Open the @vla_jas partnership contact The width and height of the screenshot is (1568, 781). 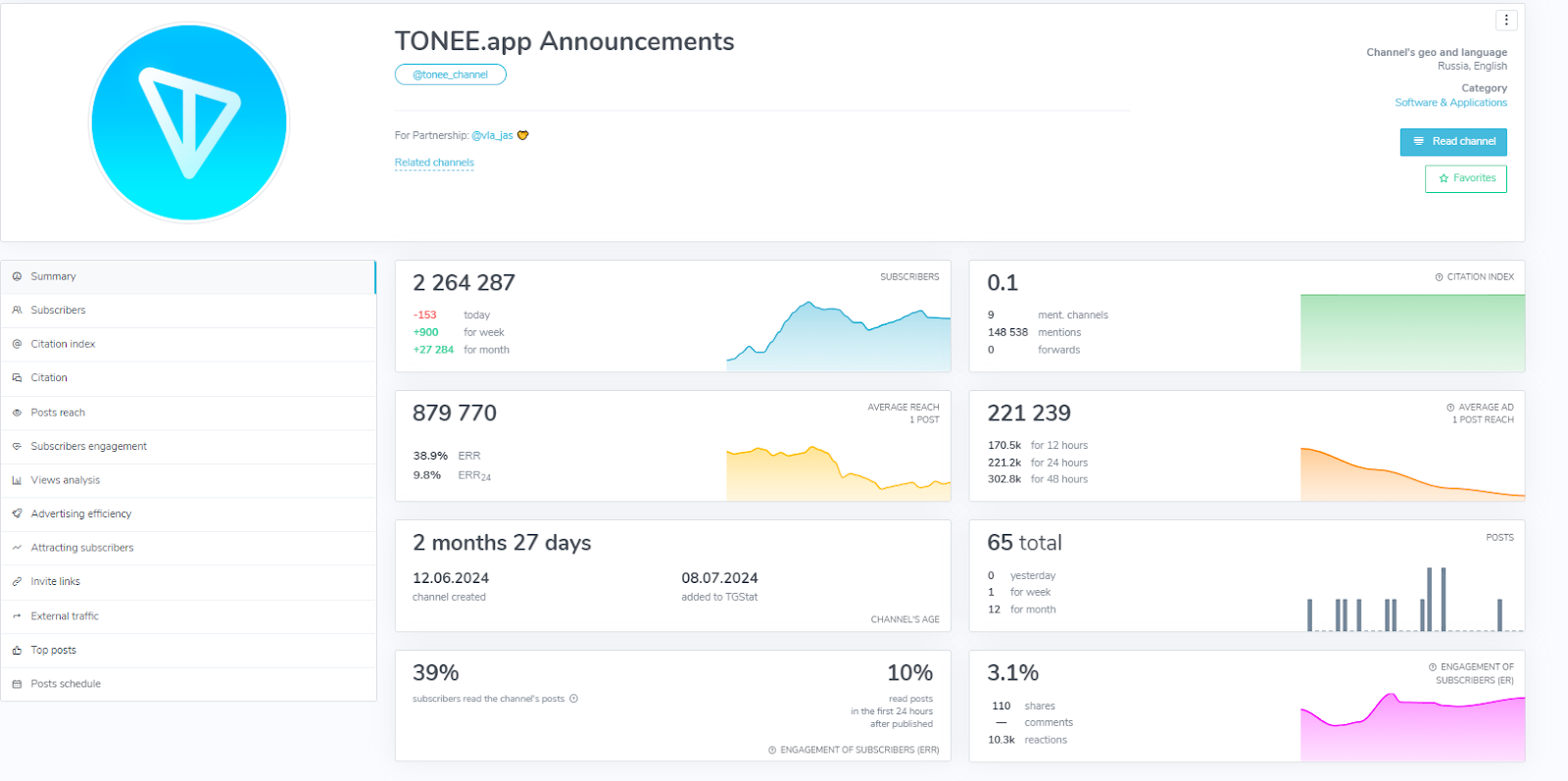(x=492, y=136)
